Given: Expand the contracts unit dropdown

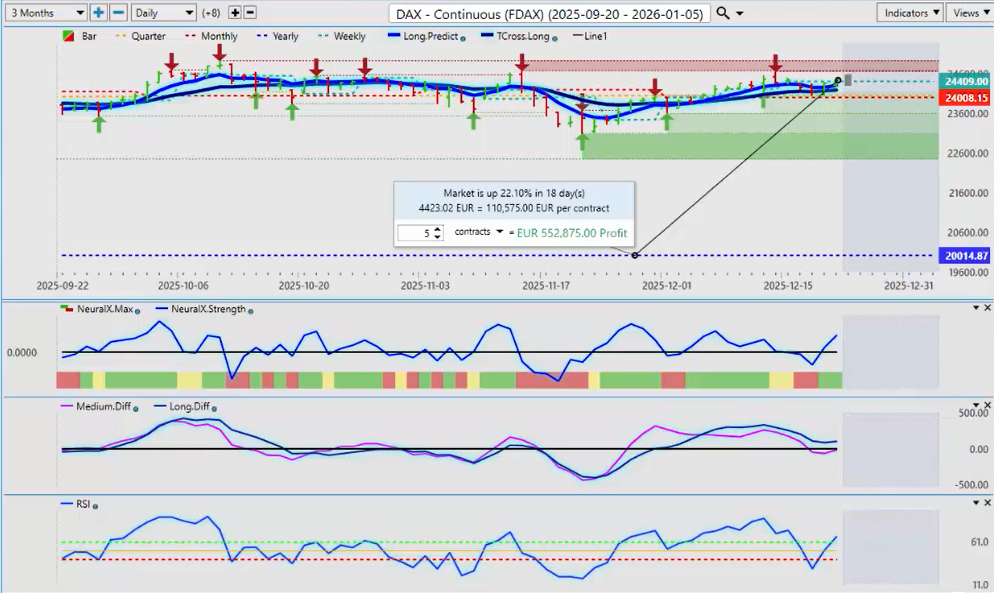Looking at the screenshot, I should pos(498,231).
